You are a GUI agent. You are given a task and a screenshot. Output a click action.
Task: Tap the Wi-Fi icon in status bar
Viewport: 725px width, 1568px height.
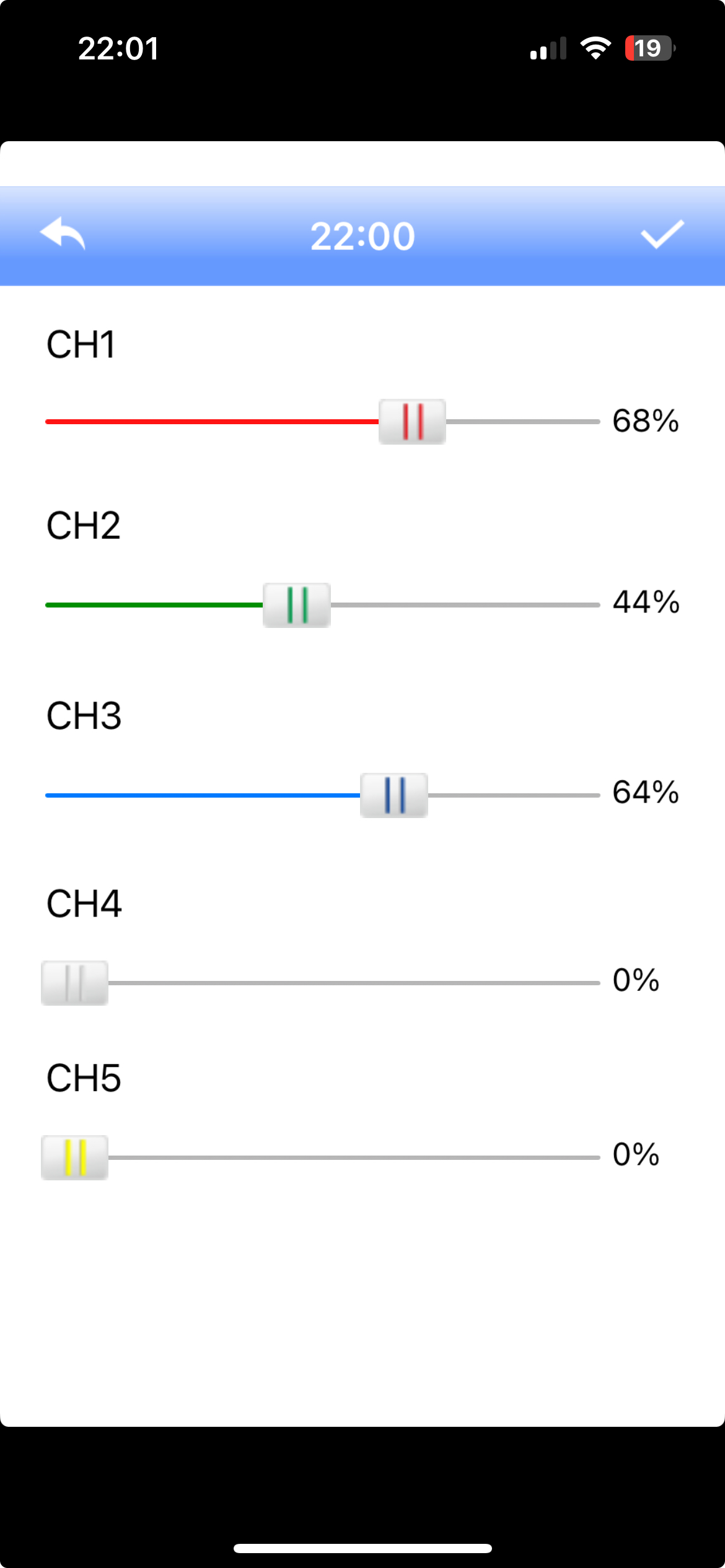click(595, 48)
